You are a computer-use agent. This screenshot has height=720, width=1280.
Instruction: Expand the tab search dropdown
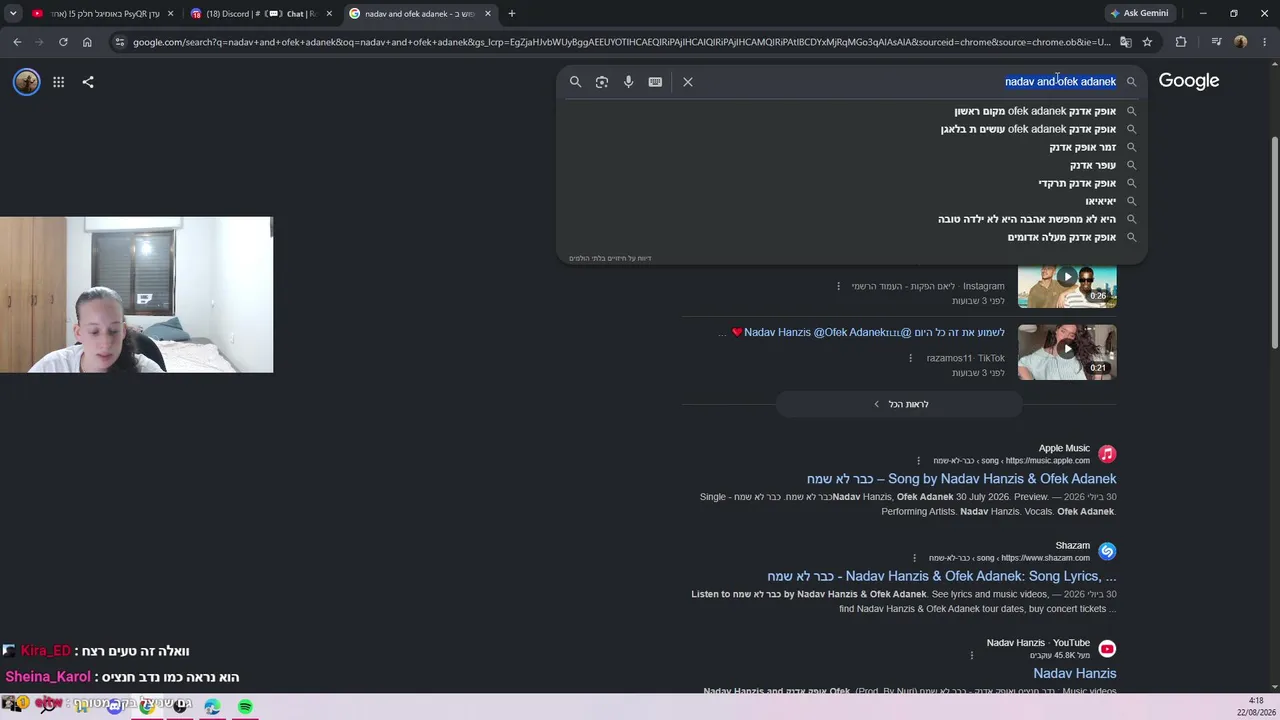[x=13, y=14]
